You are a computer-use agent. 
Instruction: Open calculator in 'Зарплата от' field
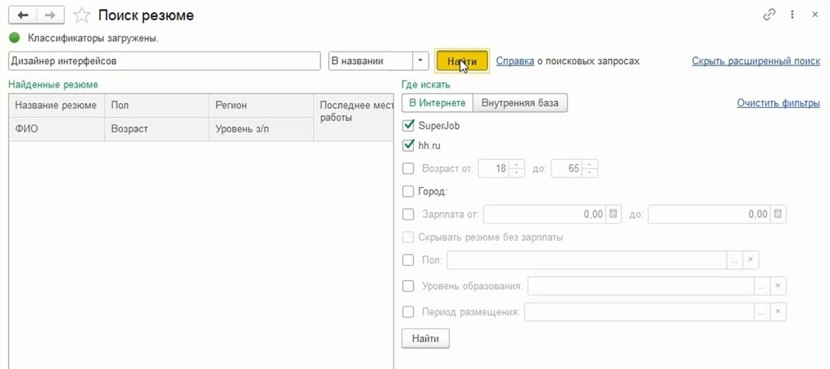(613, 214)
